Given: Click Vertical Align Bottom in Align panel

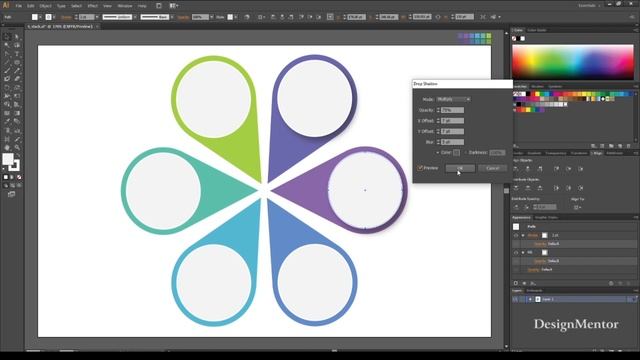Looking at the screenshot, I should coord(580,169).
